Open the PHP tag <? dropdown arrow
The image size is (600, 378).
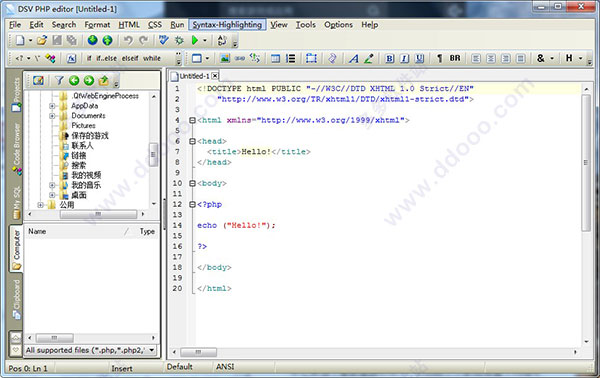(x=29, y=59)
